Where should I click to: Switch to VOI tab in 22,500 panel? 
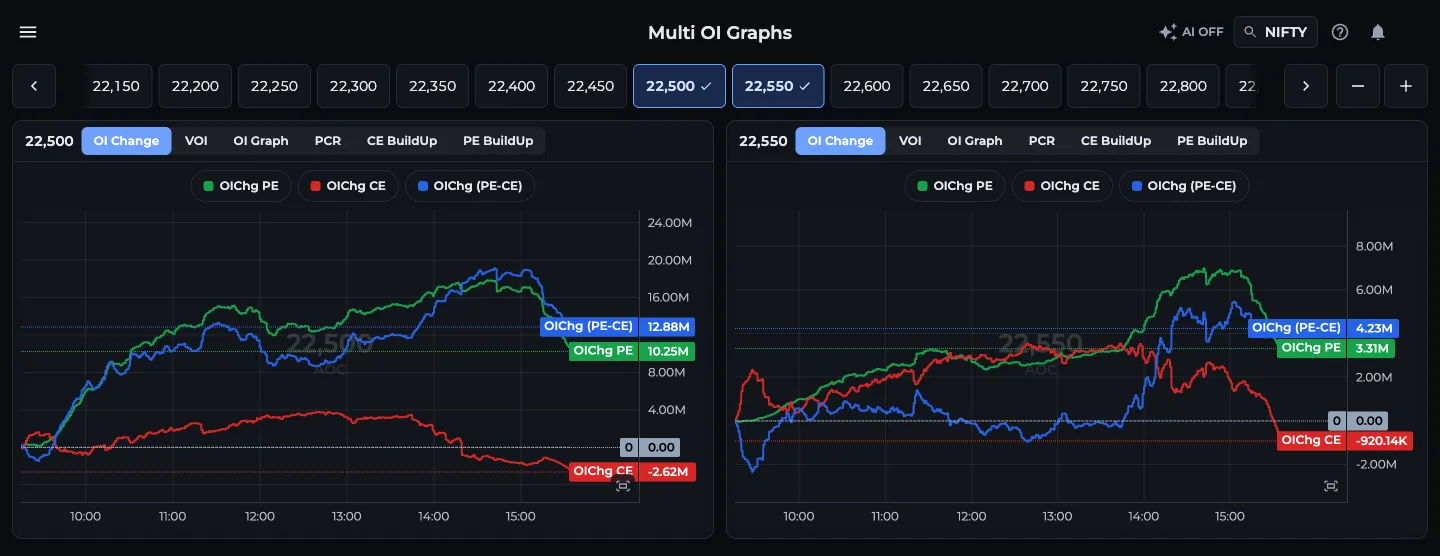pos(196,141)
